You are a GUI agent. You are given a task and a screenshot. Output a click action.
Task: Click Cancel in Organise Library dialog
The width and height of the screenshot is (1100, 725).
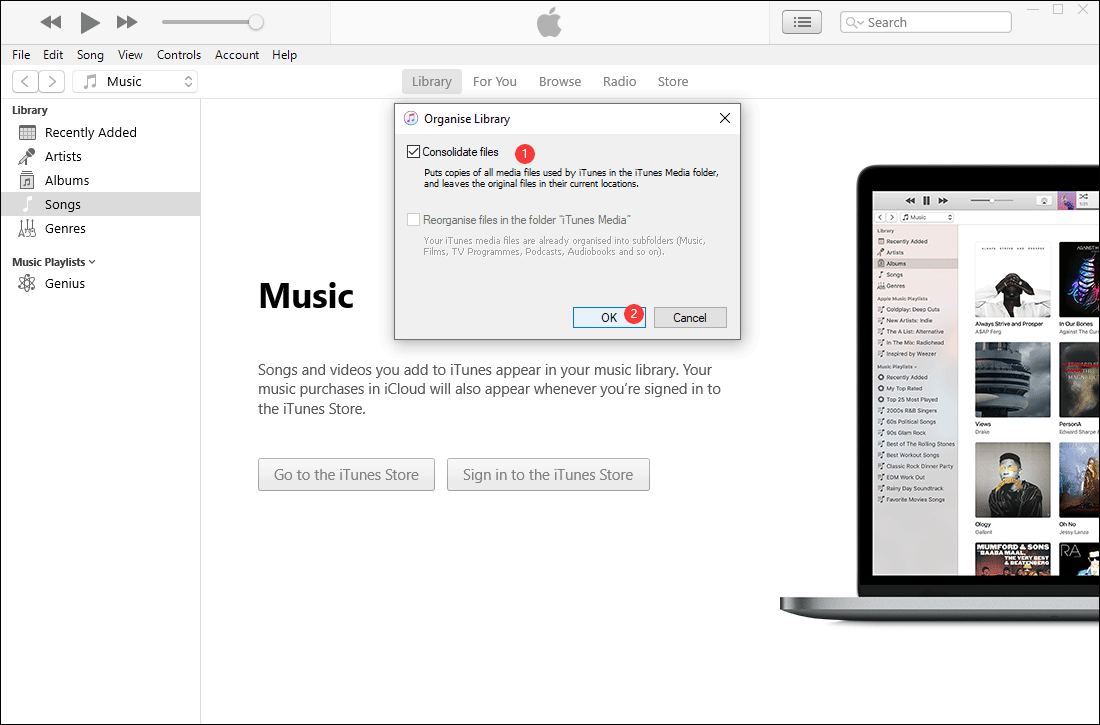pos(690,317)
